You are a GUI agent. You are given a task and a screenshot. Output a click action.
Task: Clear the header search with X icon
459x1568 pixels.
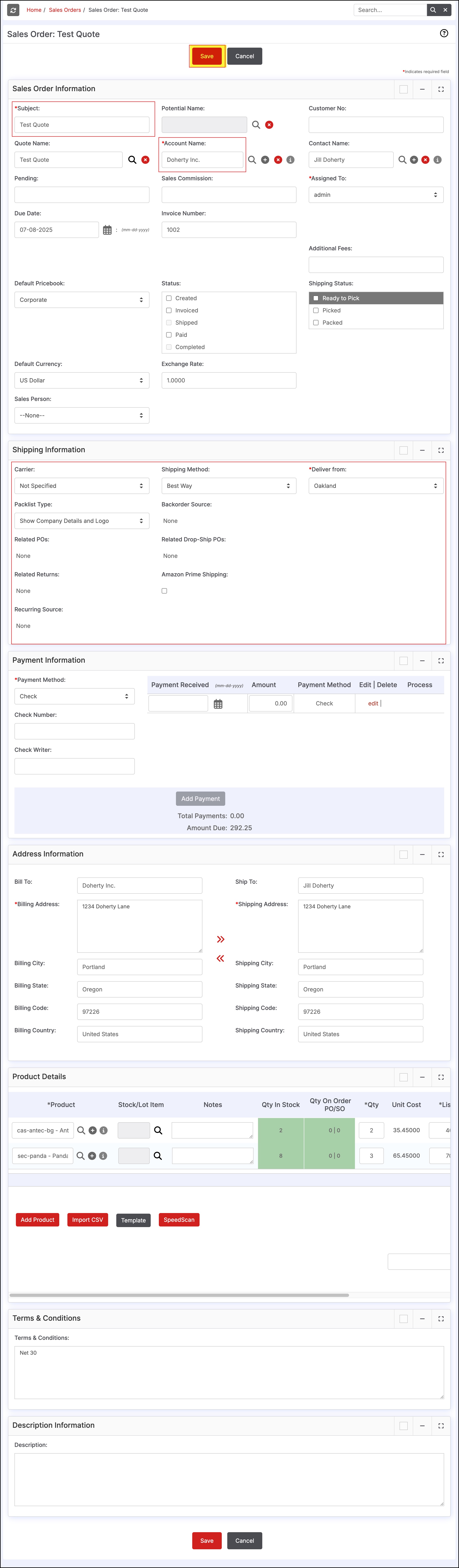pyautogui.click(x=445, y=10)
